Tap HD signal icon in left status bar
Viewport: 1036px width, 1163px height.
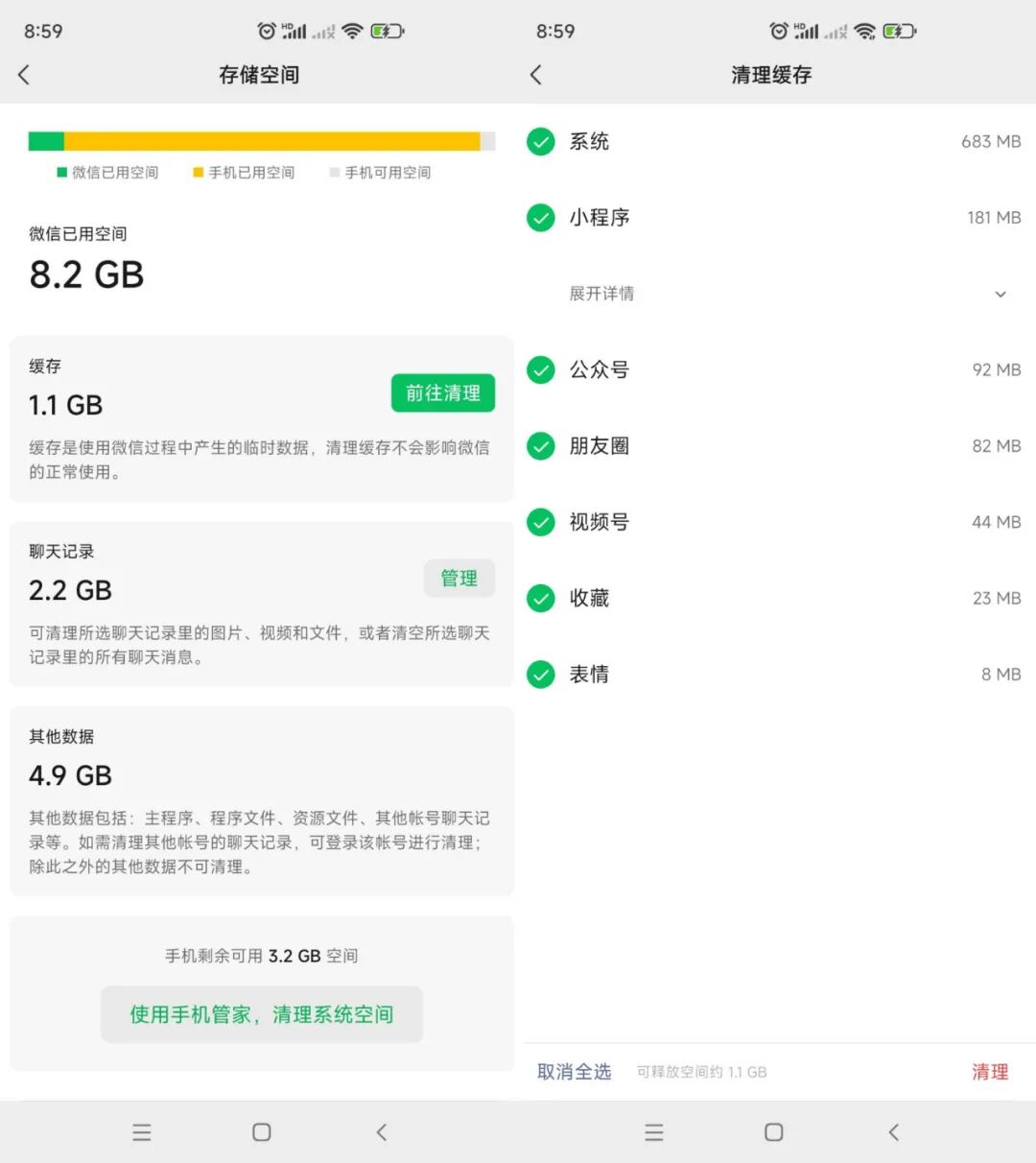(x=294, y=31)
